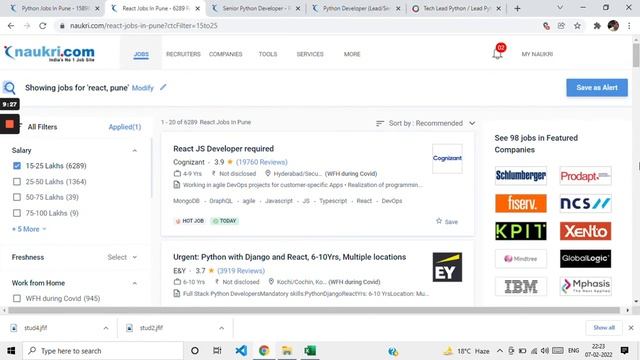Open Chrome three-dot menu

[629, 26]
